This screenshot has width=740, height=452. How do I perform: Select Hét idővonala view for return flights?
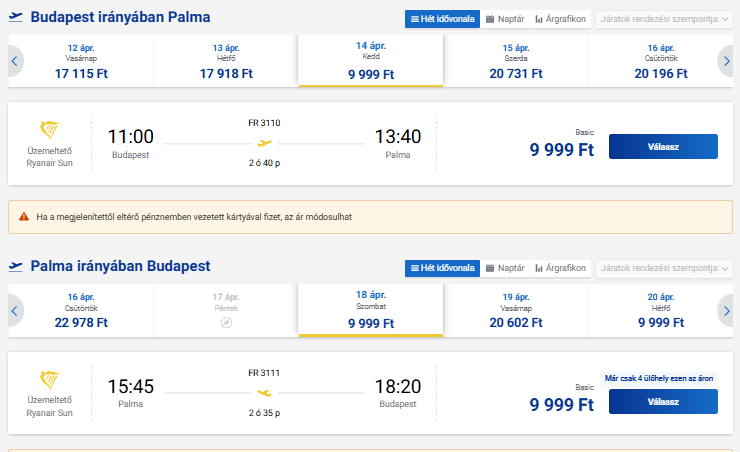441,268
